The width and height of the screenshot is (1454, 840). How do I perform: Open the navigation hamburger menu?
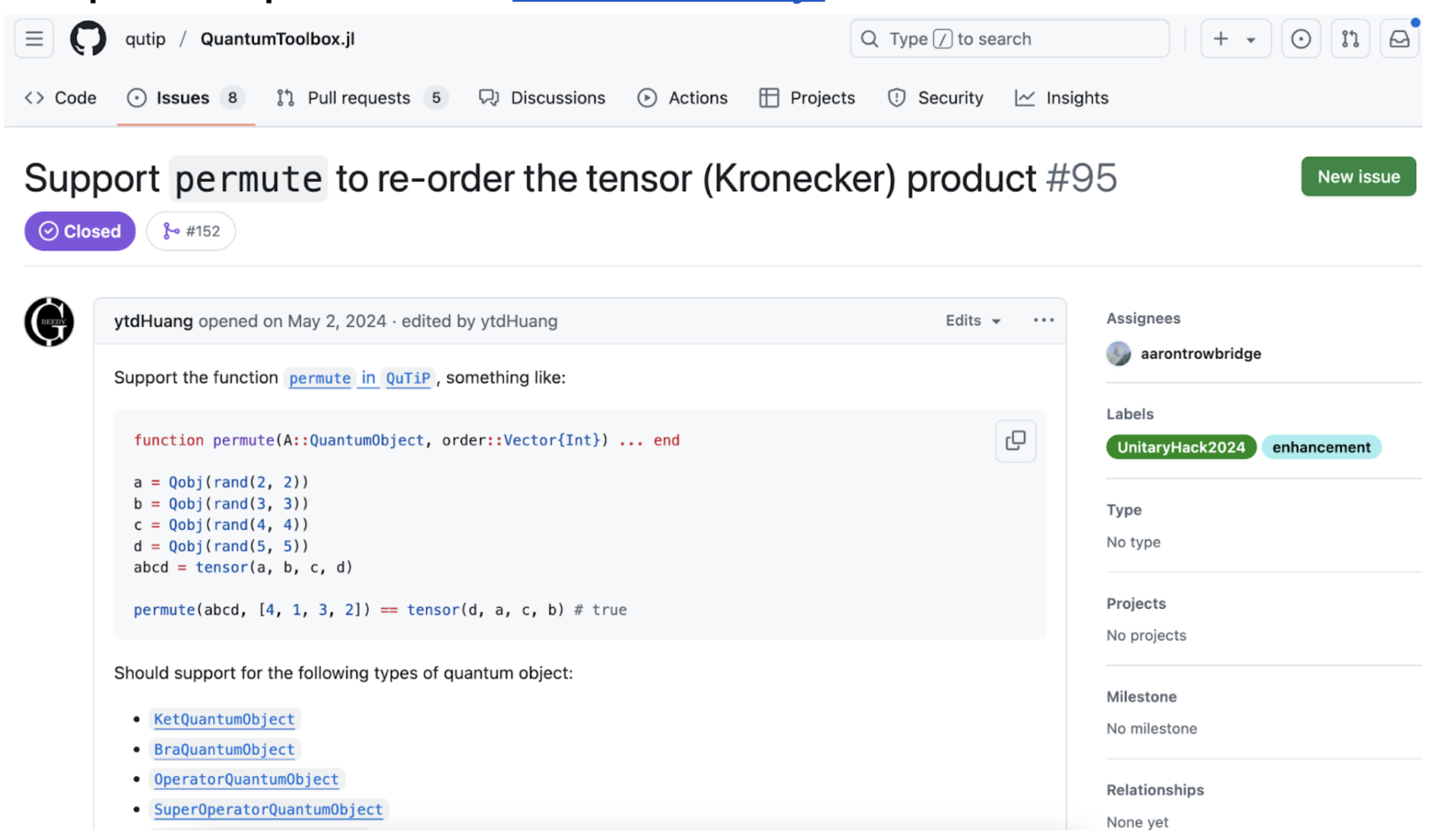pyautogui.click(x=33, y=38)
